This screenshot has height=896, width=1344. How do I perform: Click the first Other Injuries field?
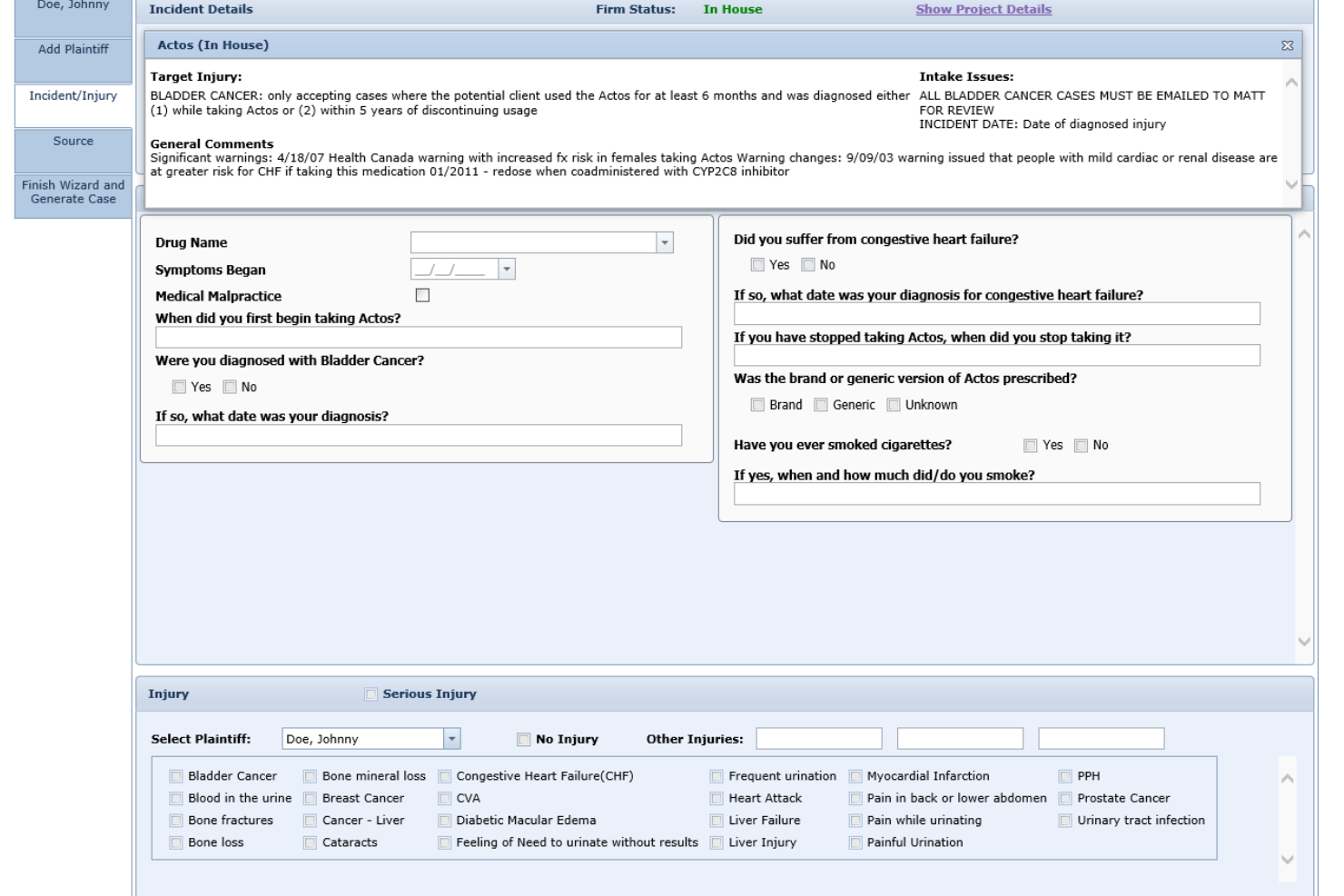pyautogui.click(x=819, y=739)
